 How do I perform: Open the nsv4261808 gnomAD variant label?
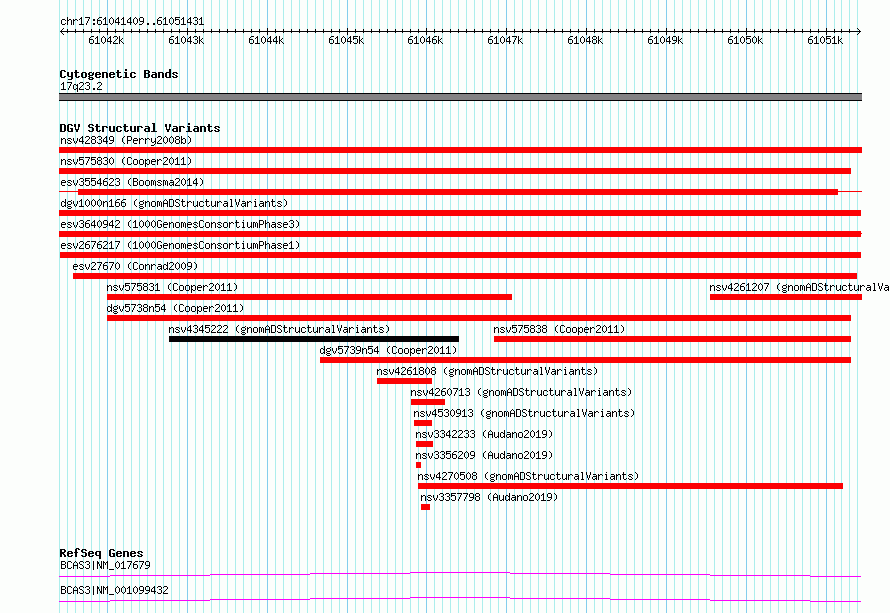[x=487, y=371]
